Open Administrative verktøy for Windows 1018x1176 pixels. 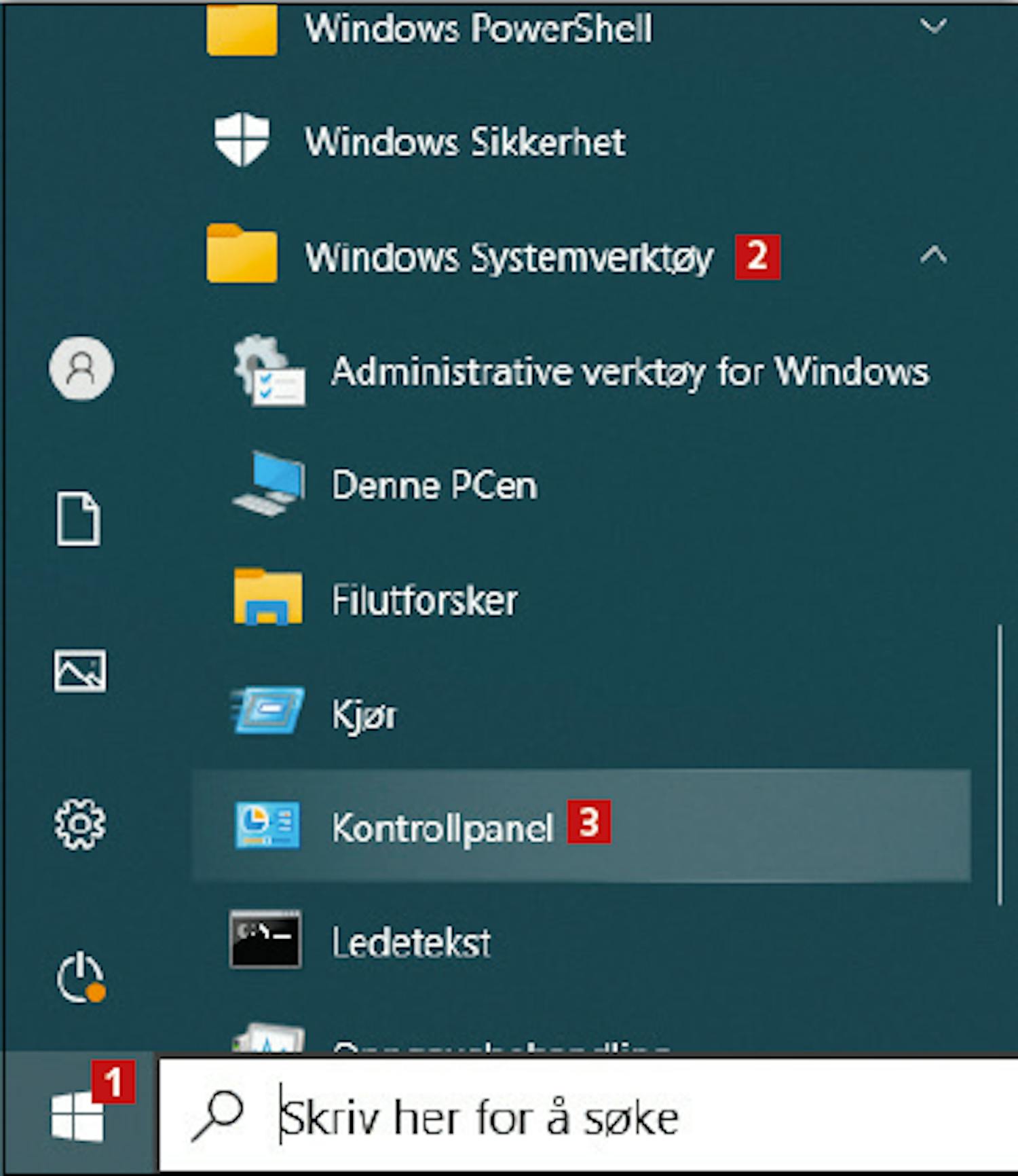point(630,372)
